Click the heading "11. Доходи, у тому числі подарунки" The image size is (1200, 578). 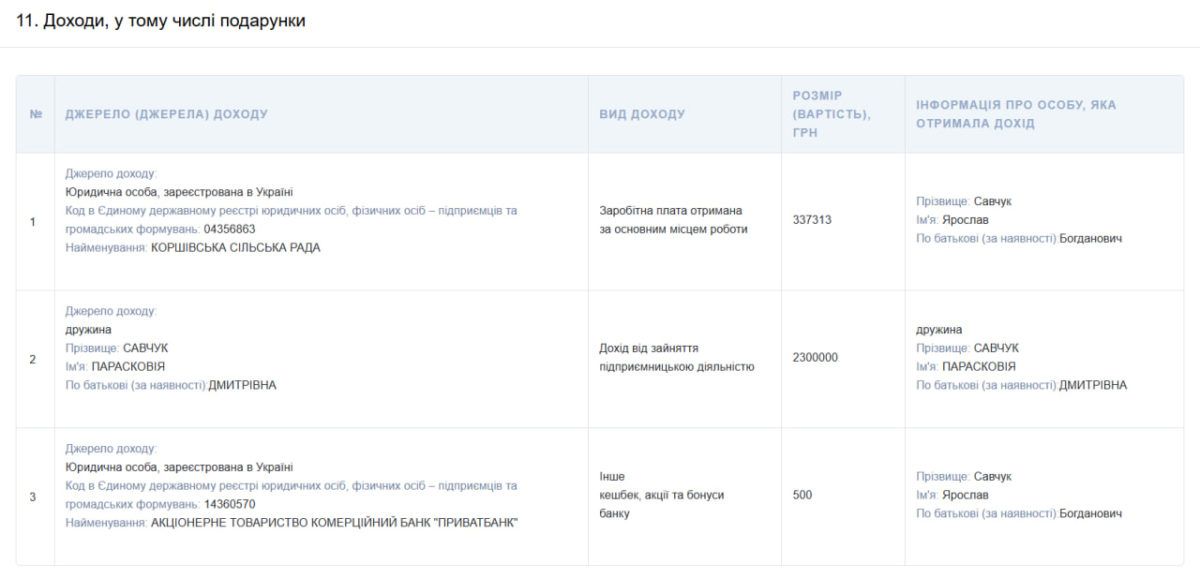coord(161,22)
